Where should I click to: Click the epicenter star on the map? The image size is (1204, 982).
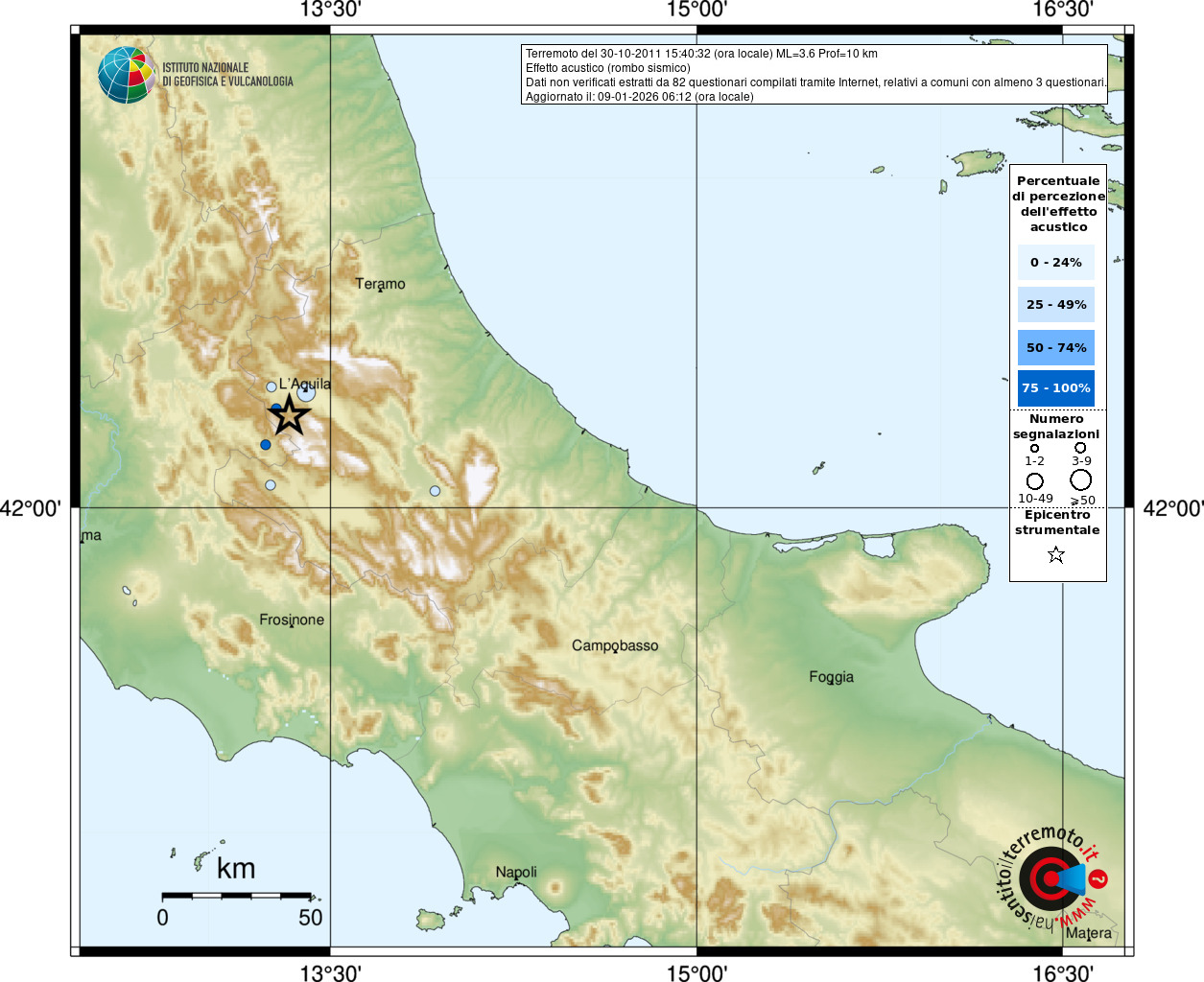[x=290, y=415]
